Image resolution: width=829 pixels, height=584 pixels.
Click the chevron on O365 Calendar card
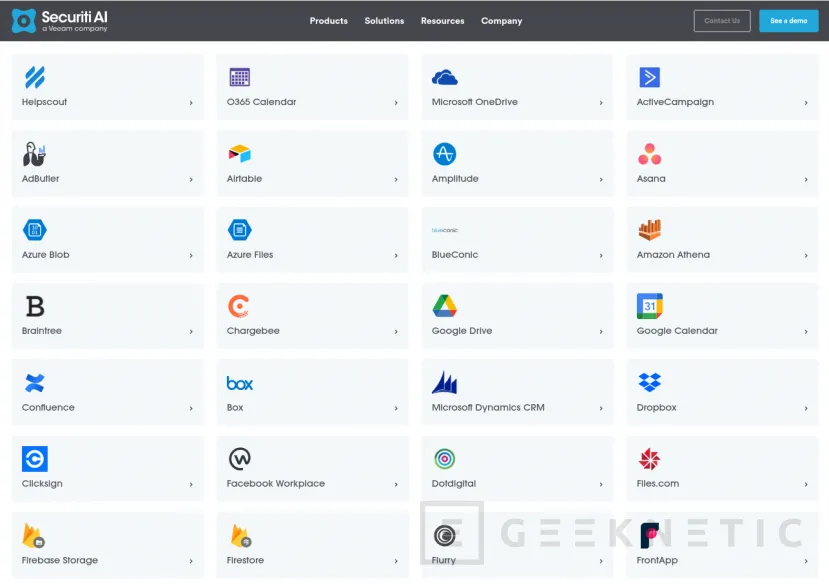[396, 103]
